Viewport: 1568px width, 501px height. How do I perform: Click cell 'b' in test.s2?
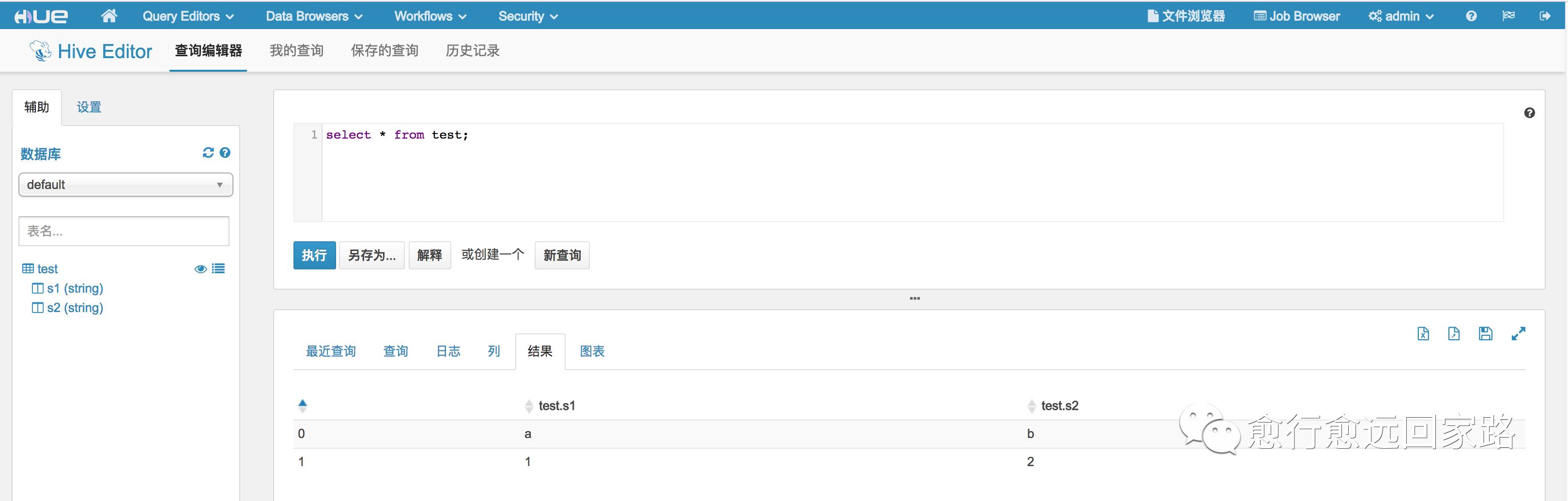pos(1030,434)
